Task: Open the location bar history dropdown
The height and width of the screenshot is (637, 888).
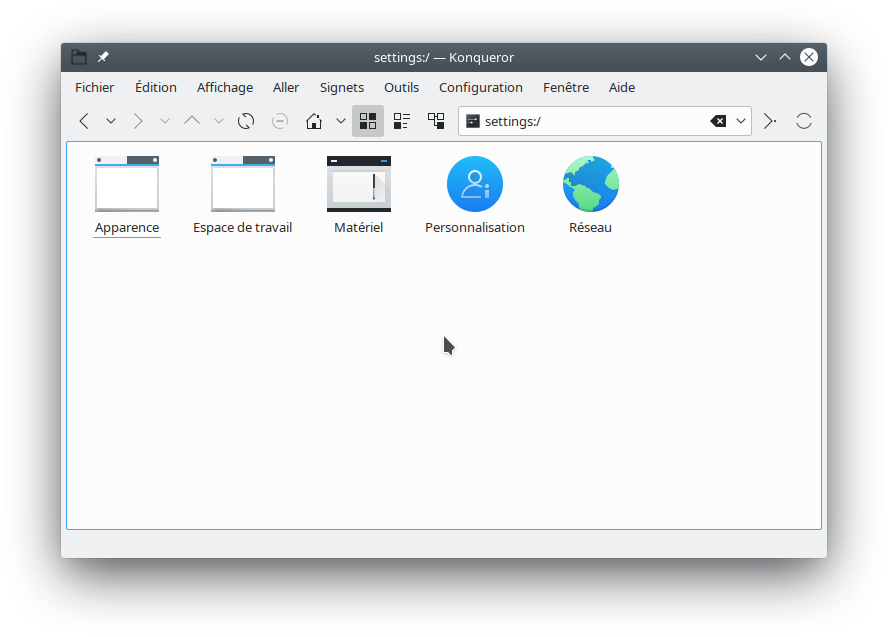Action: click(x=741, y=121)
